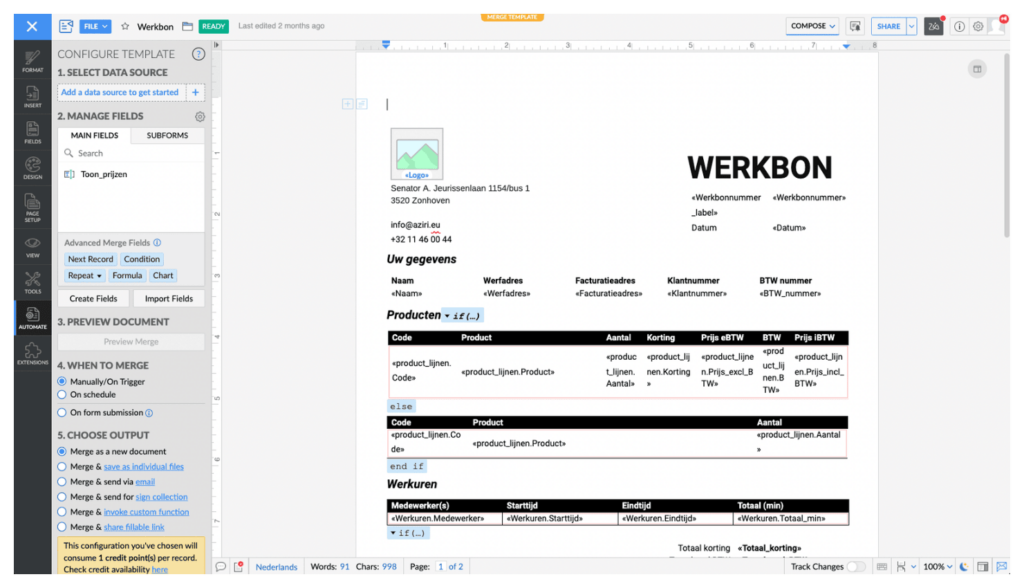Select Merge as a new document
1024x588 pixels.
coord(61,451)
